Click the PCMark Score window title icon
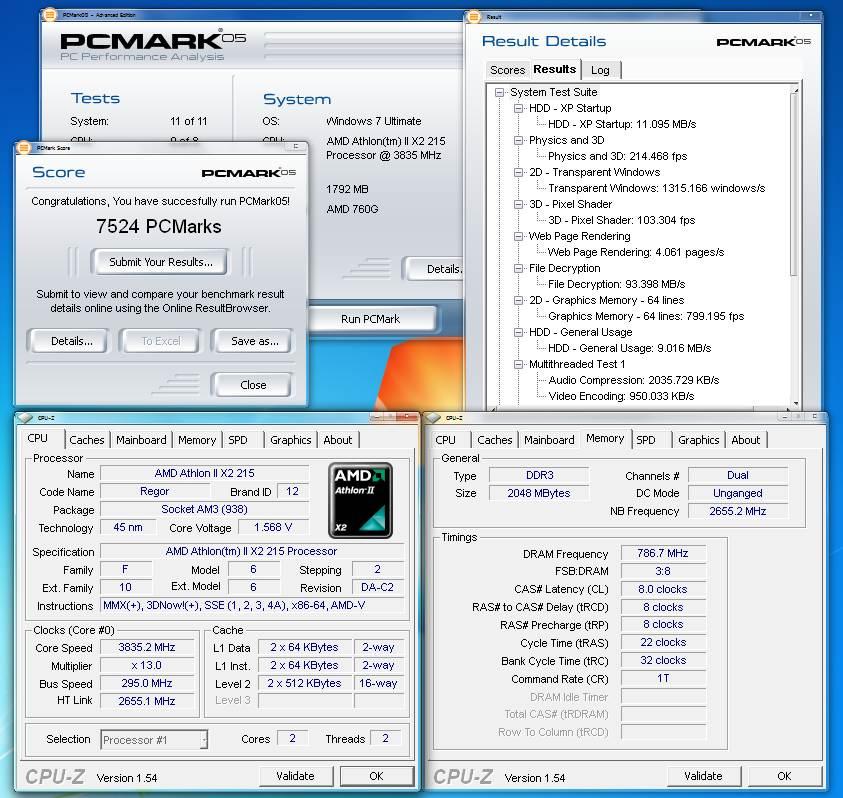Viewport: 843px width, 798px height. coord(23,147)
